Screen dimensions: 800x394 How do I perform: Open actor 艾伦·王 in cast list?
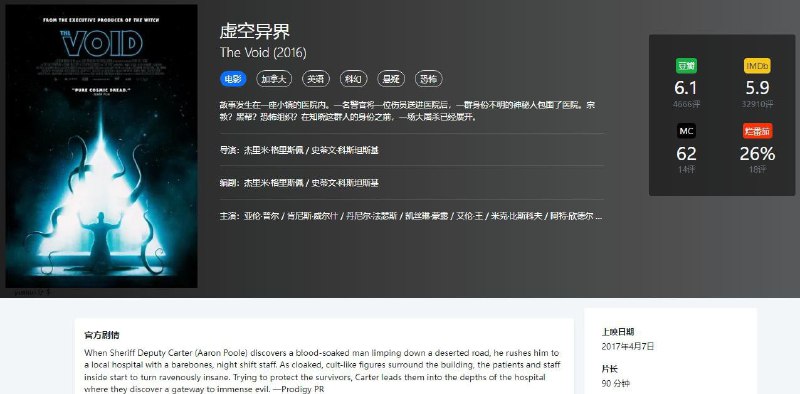(x=471, y=216)
